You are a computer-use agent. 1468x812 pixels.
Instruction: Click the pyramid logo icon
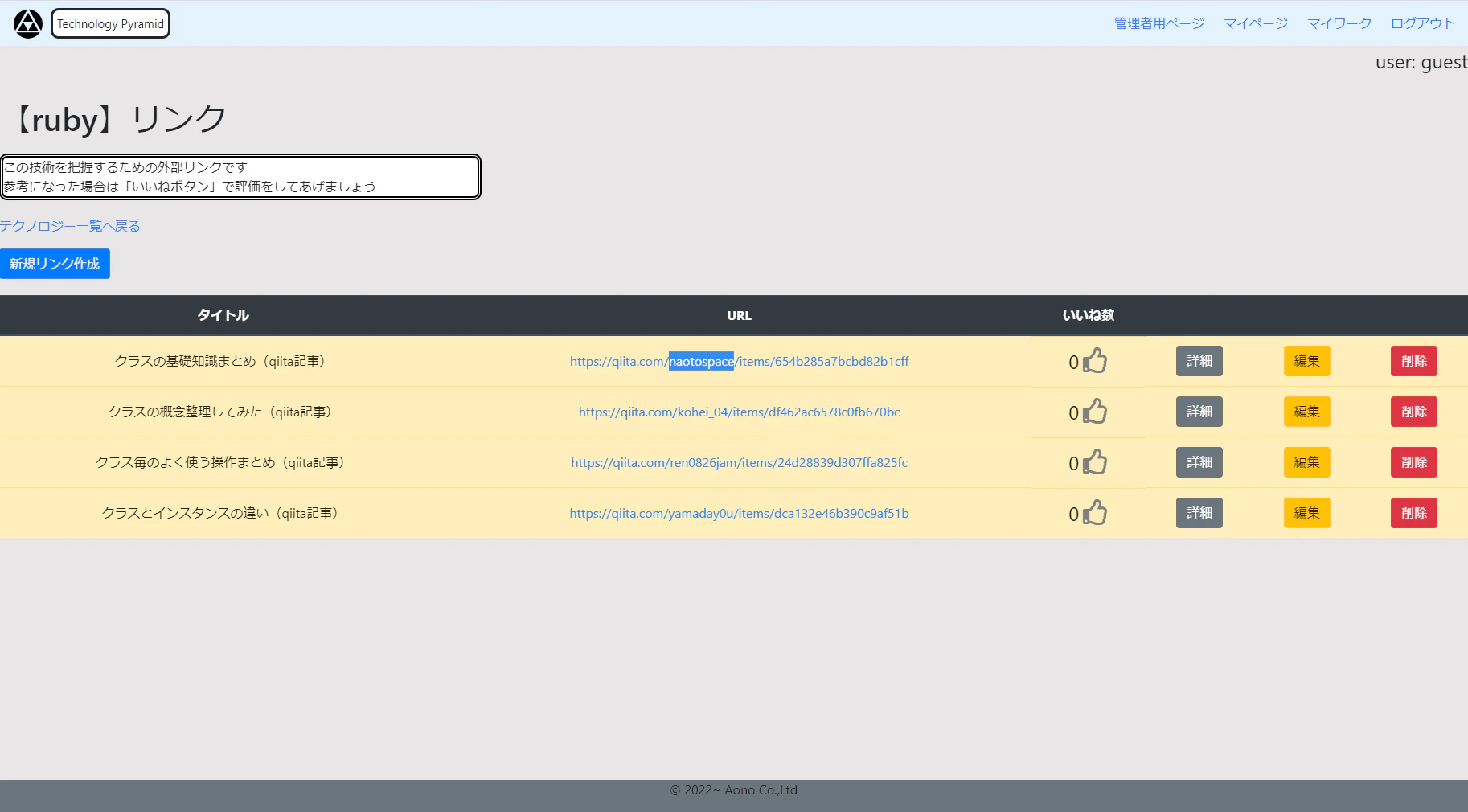[28, 24]
